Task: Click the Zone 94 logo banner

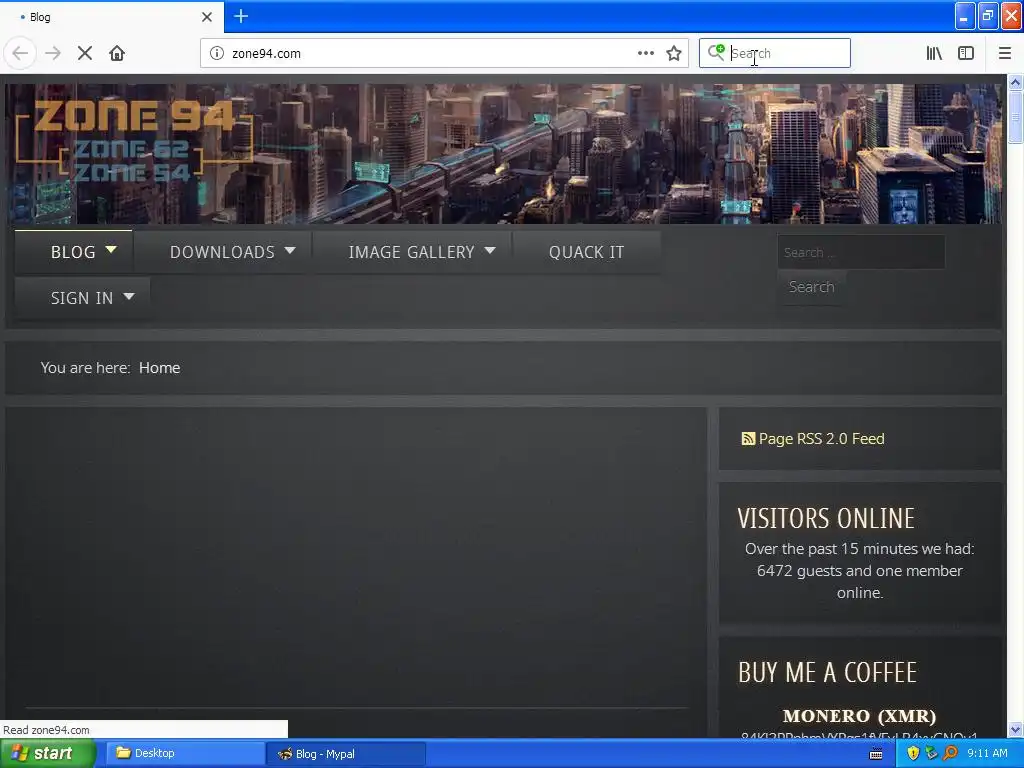Action: (134, 142)
